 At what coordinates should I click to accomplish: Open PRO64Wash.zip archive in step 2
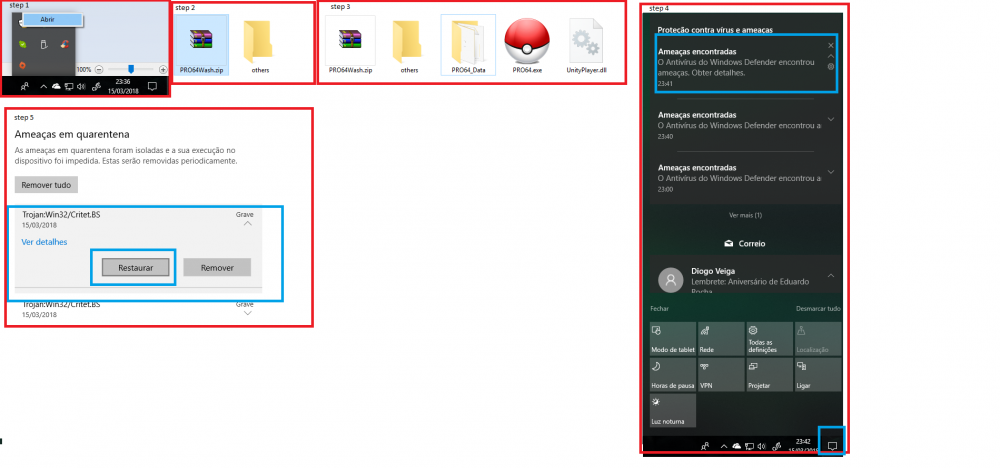(203, 42)
